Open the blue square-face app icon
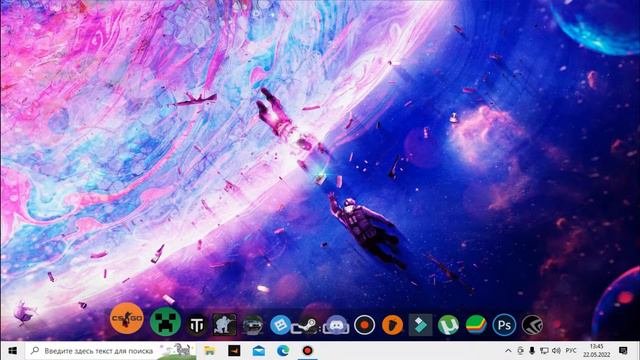Screen dimensions: 640x360 click(280, 325)
